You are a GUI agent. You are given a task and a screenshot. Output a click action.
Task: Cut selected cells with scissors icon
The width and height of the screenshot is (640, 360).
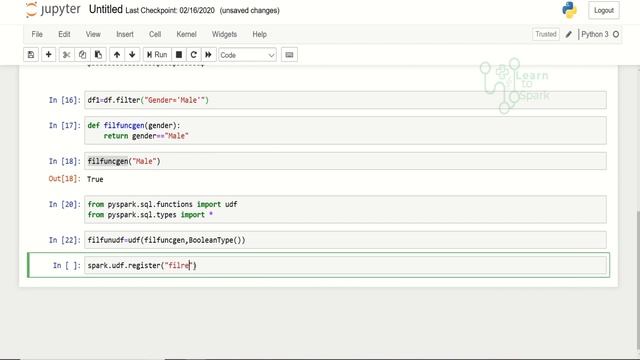pyautogui.click(x=67, y=55)
